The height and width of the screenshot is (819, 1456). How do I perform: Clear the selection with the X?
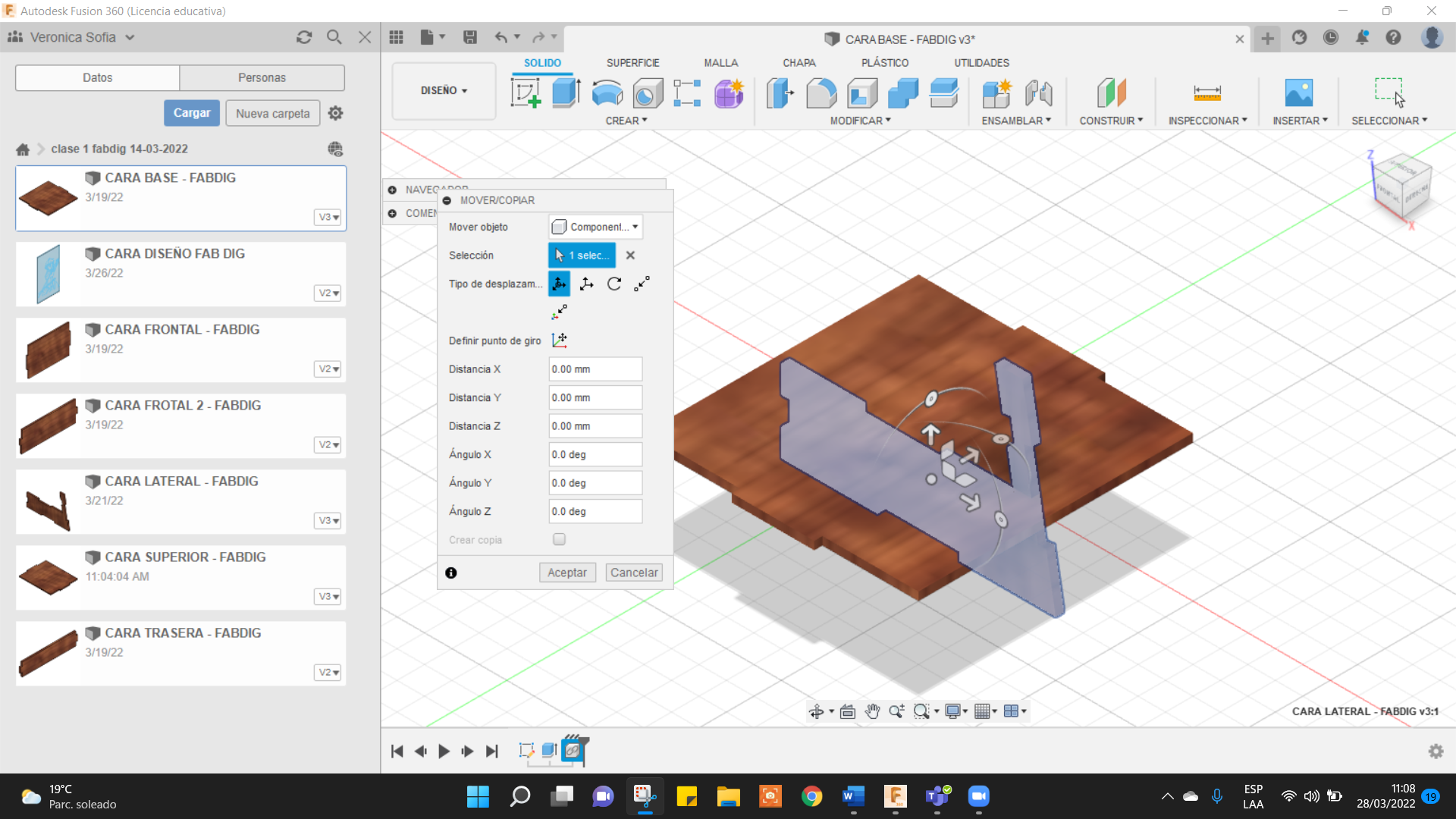tap(630, 256)
